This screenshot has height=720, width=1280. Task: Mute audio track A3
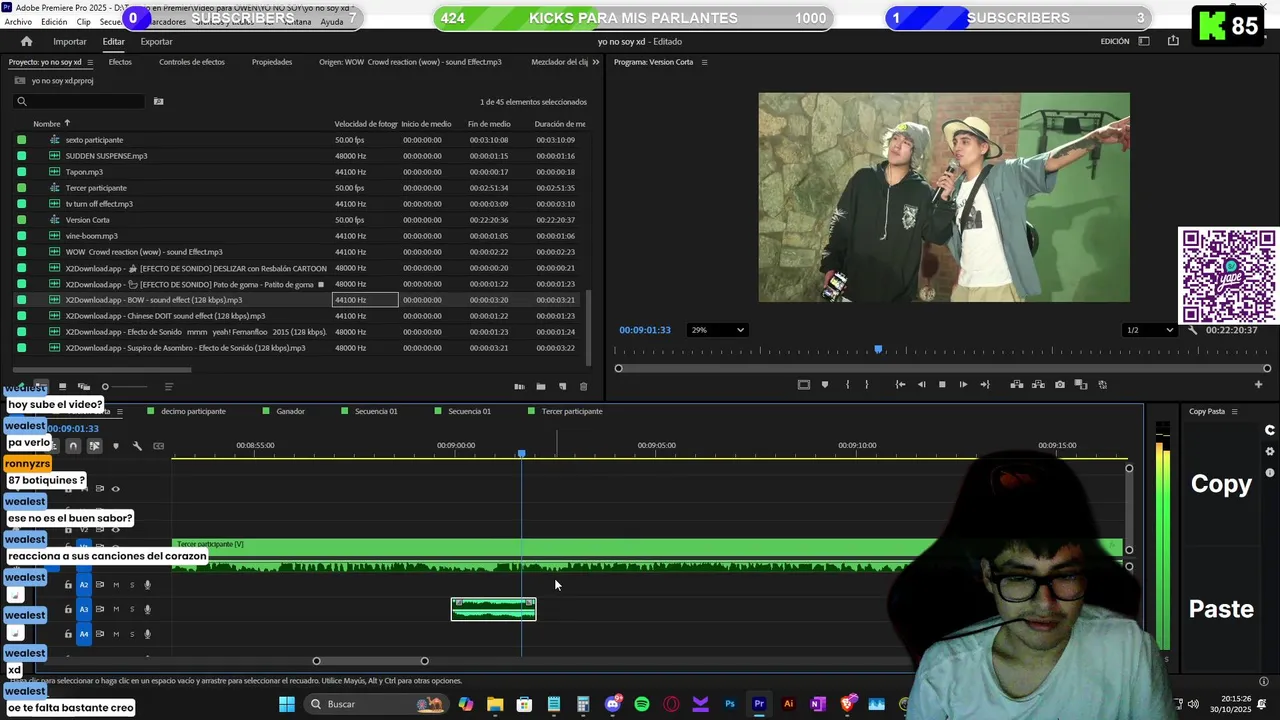[x=116, y=609]
